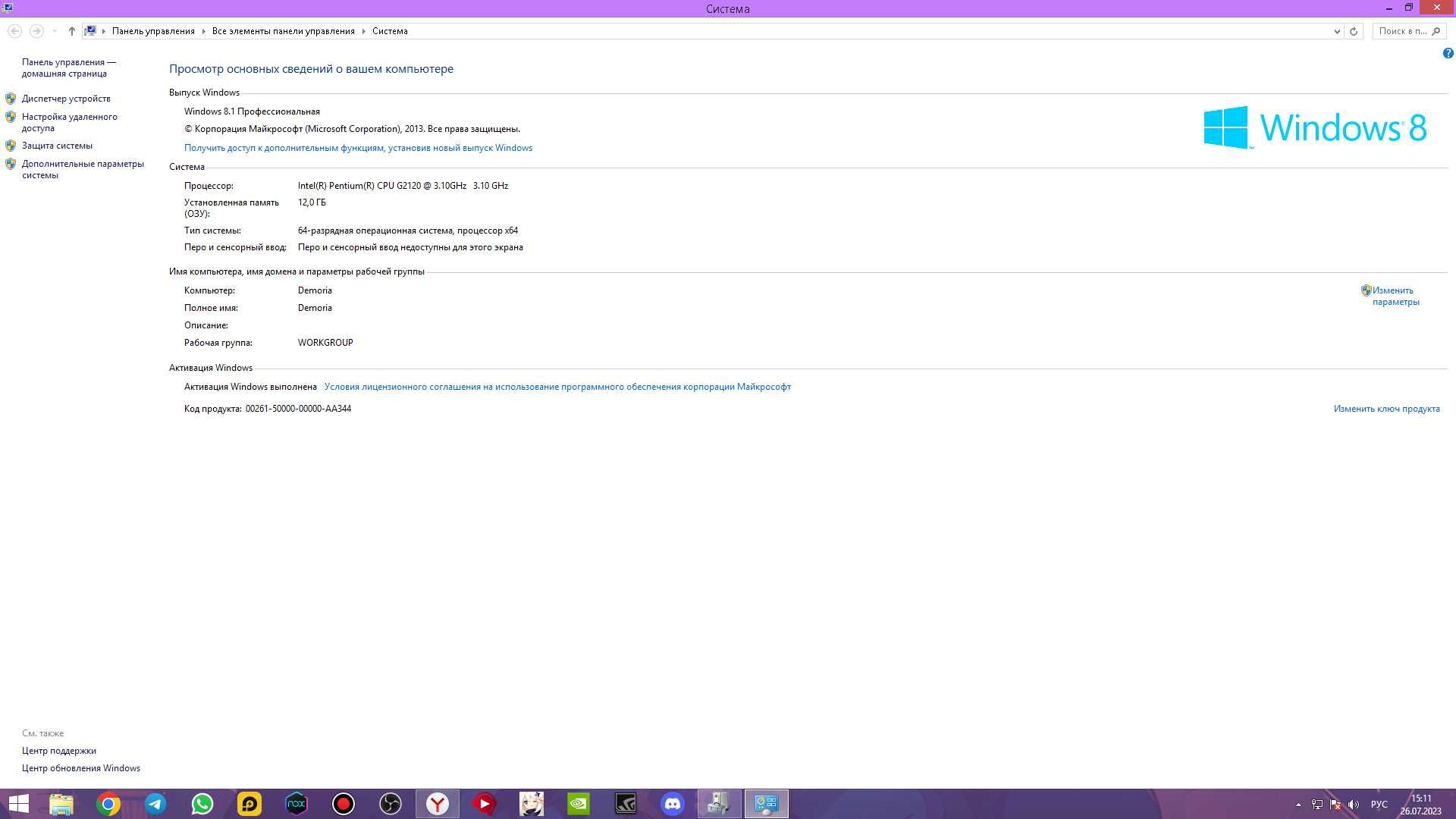Open Action Center flag tray icon
Image resolution: width=1456 pixels, height=819 pixels.
tap(1335, 805)
